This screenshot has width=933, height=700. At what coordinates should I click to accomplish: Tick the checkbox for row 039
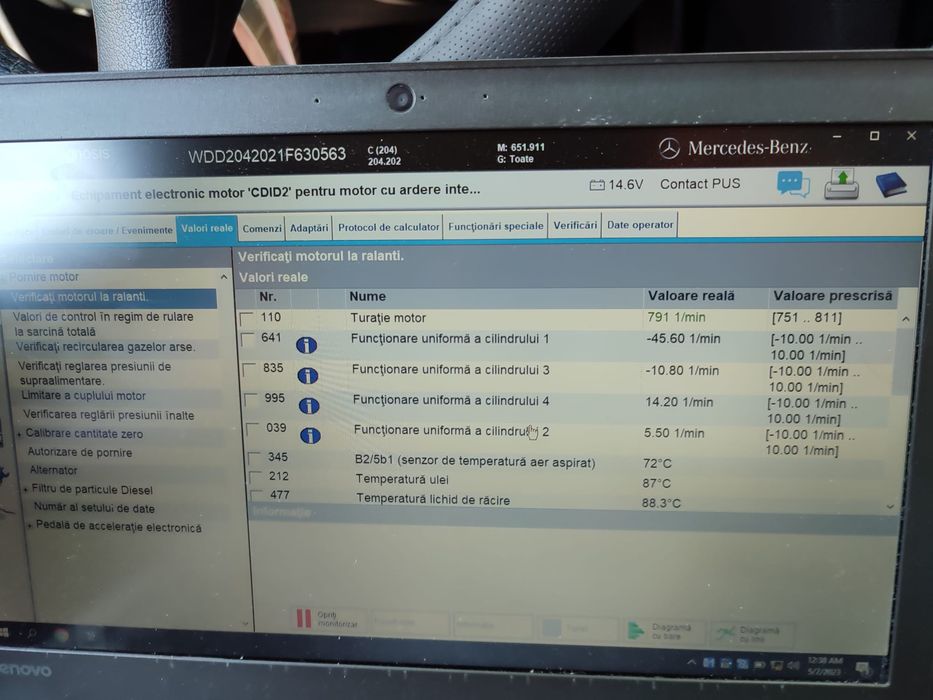(253, 429)
